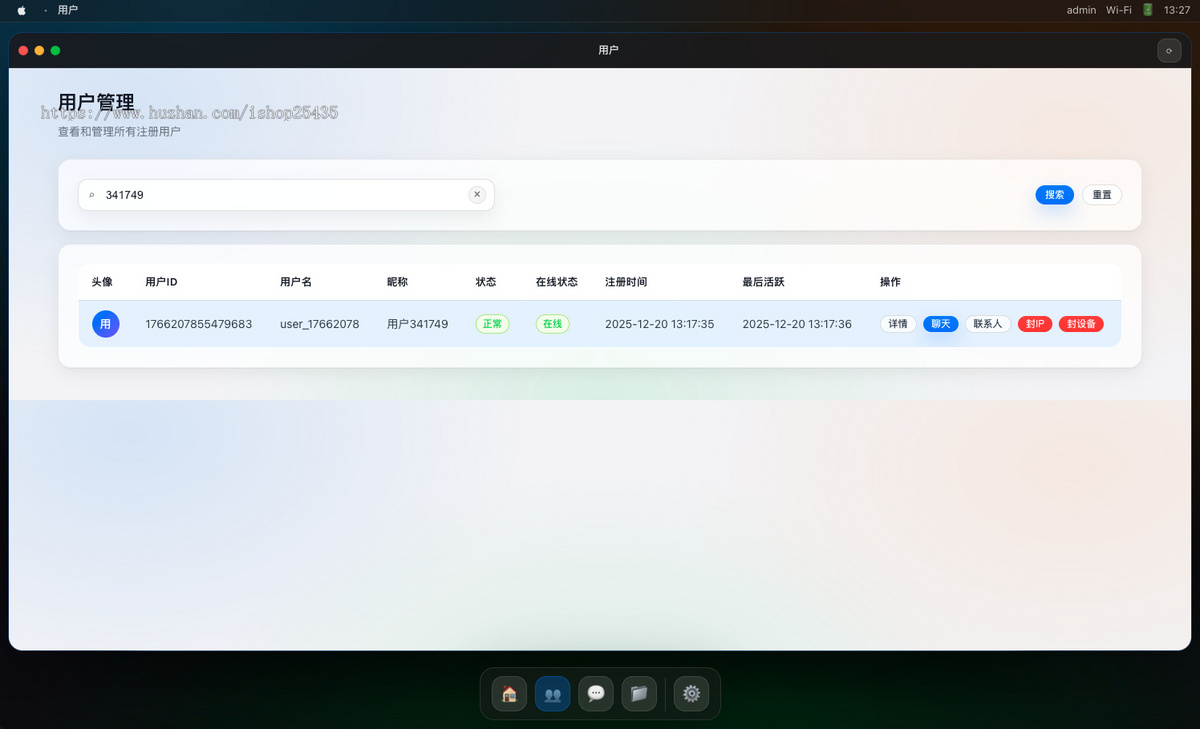Start a chat via the 聊天 button
1200x729 pixels.
tap(940, 324)
